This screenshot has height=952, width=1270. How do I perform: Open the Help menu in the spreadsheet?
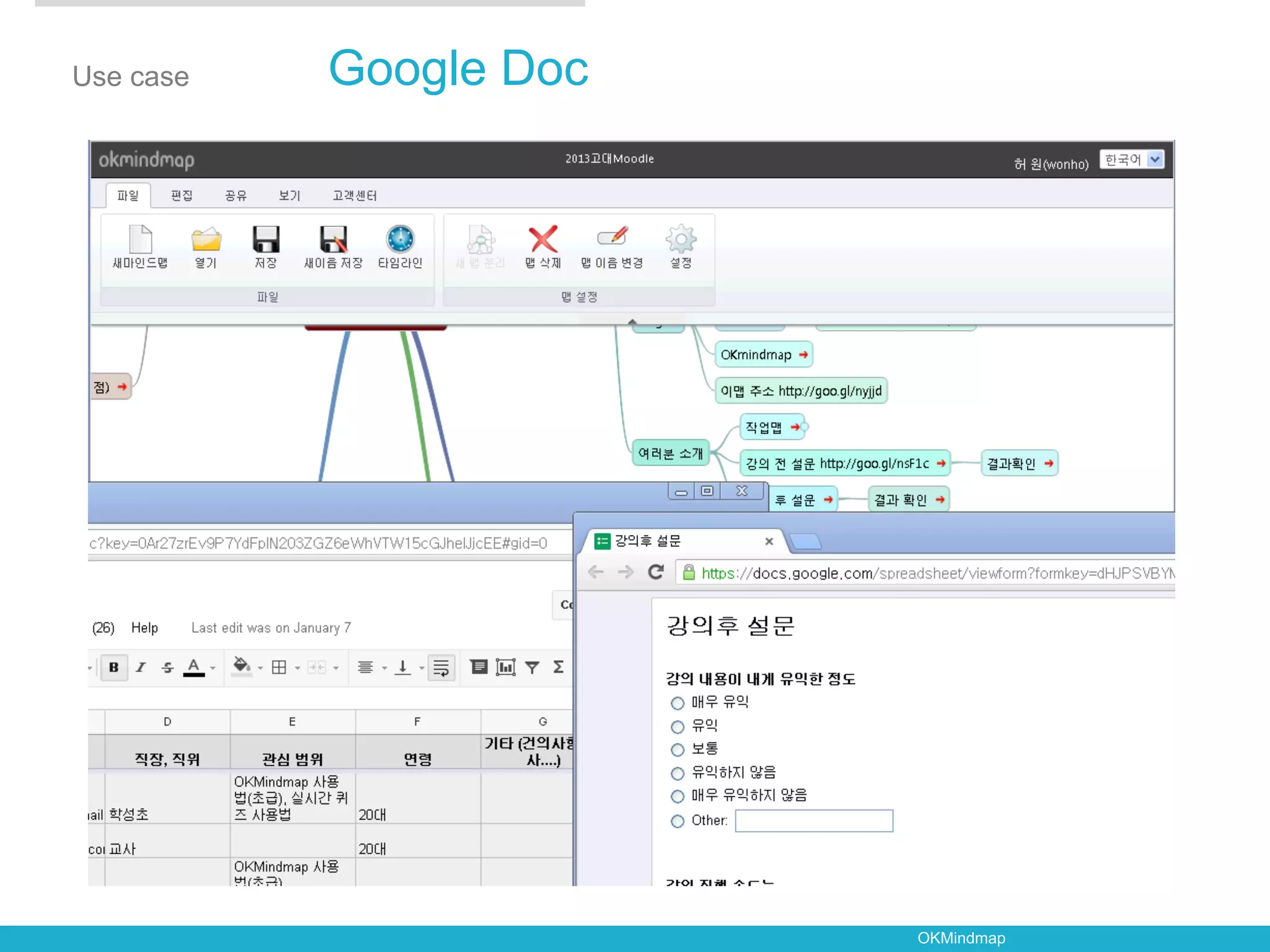pos(144,628)
